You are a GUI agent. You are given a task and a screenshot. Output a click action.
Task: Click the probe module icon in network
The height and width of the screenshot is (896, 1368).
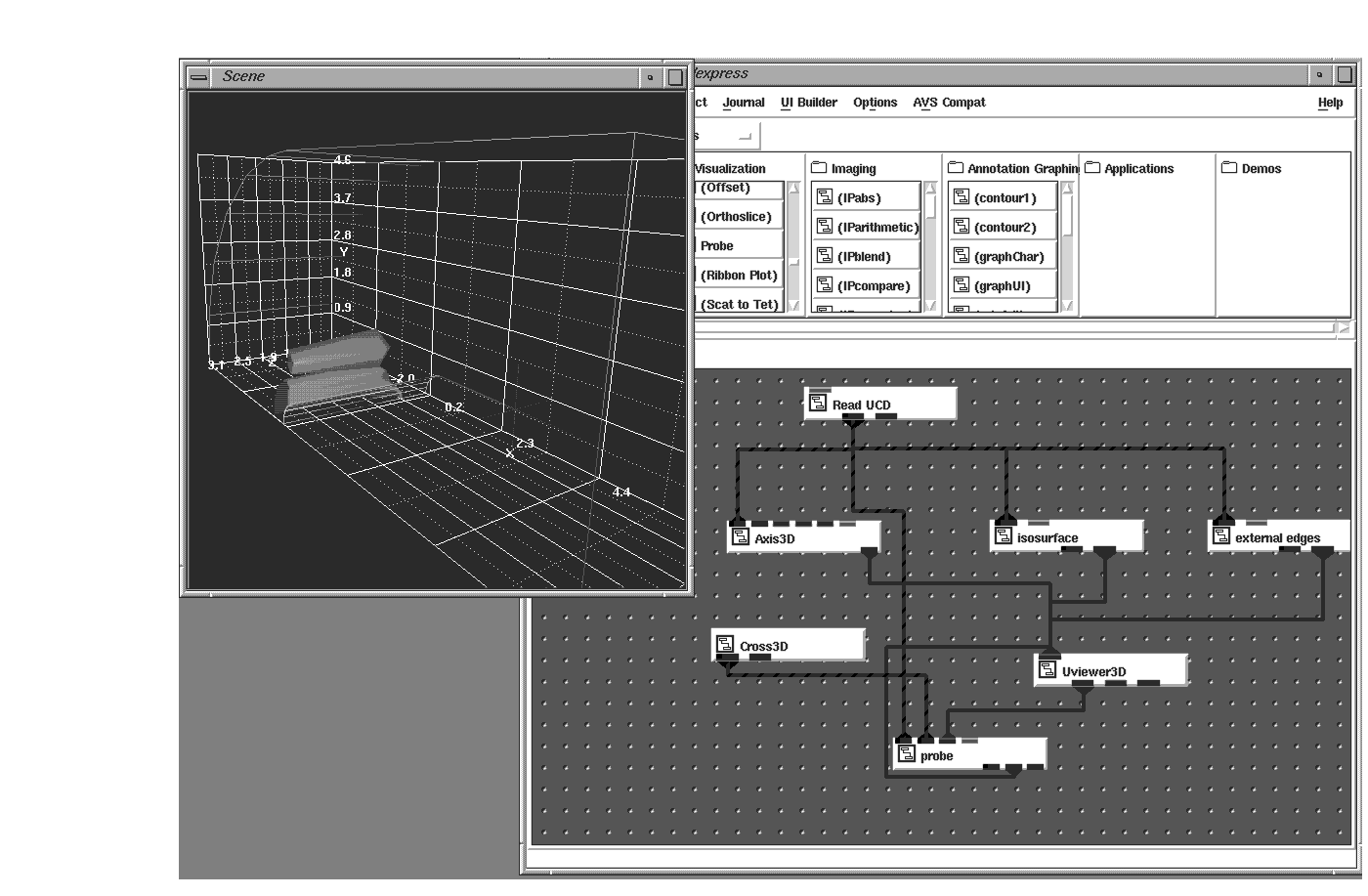[906, 754]
